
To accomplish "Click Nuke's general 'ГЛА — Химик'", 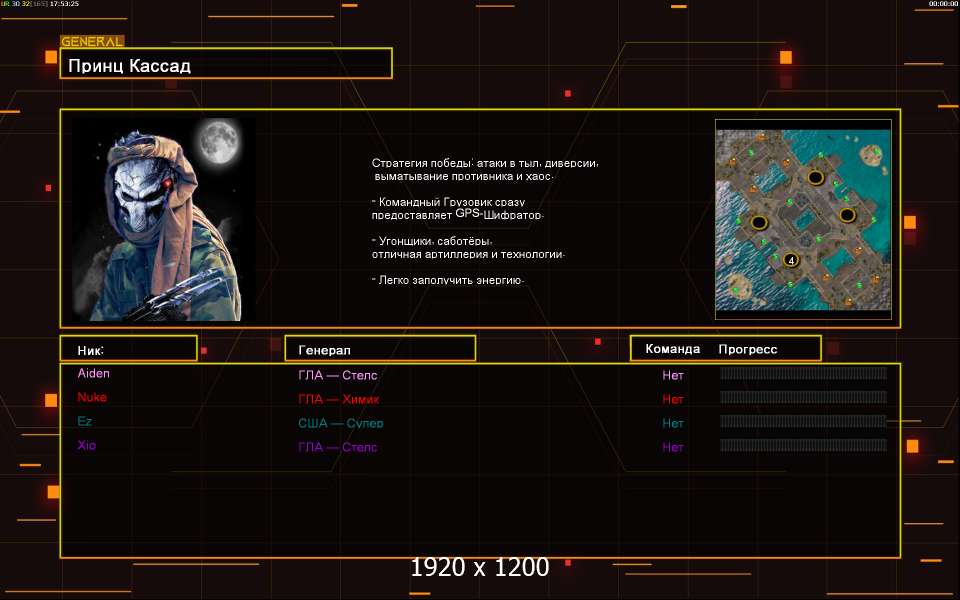I will pos(339,399).
